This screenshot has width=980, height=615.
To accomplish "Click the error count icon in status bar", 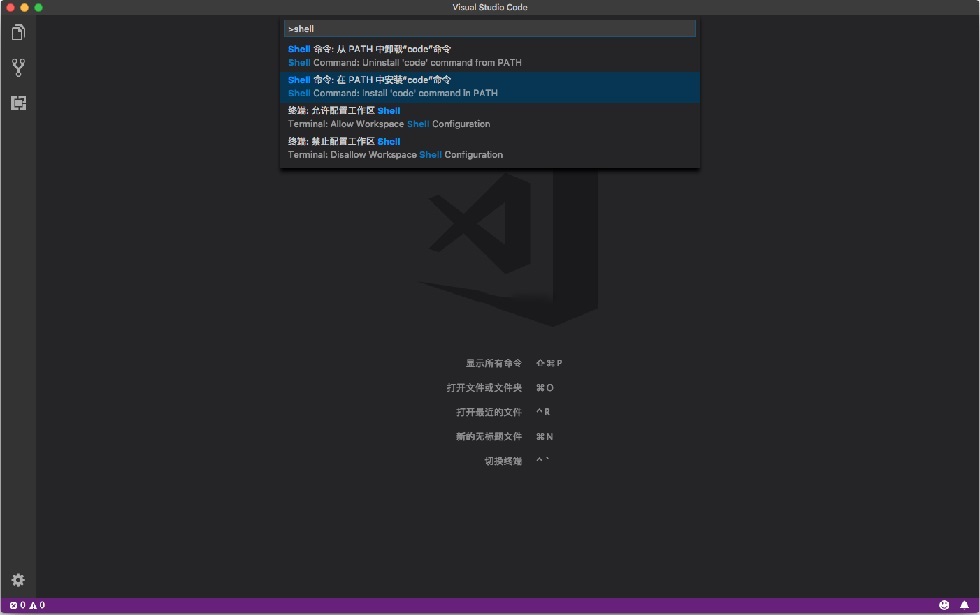I will point(17,605).
